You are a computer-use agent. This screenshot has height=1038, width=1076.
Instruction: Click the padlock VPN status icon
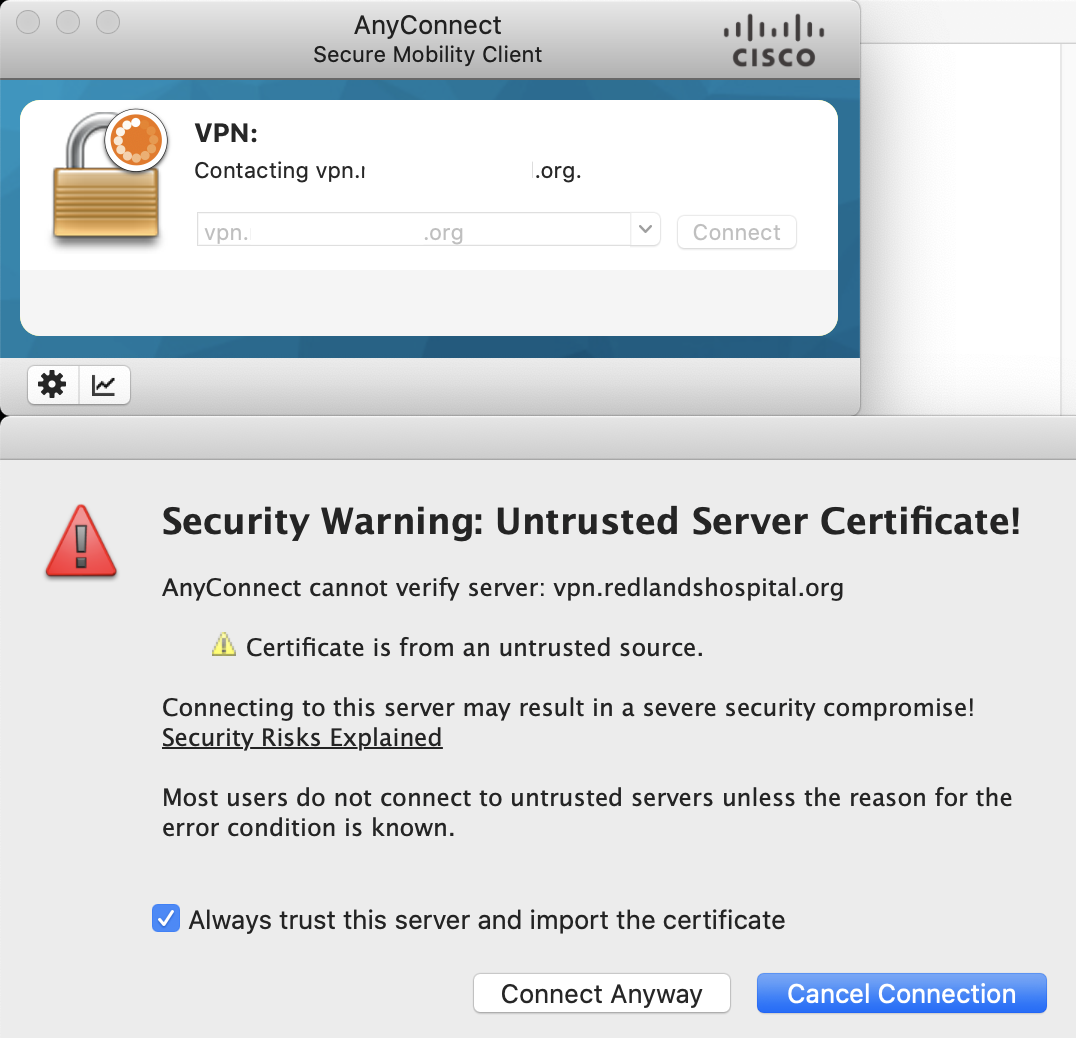pyautogui.click(x=110, y=175)
